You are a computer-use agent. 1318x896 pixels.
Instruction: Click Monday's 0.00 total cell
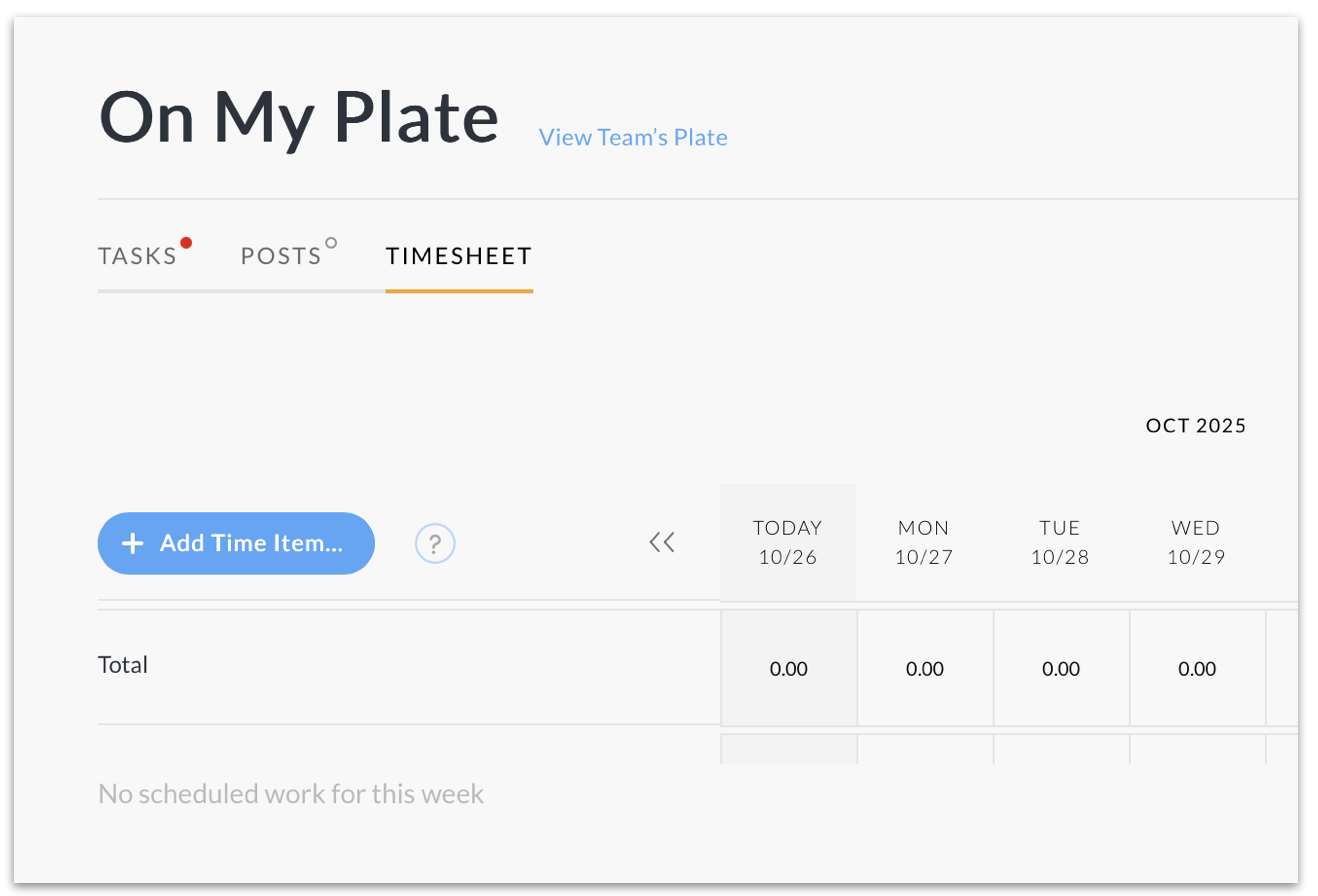tap(925, 669)
